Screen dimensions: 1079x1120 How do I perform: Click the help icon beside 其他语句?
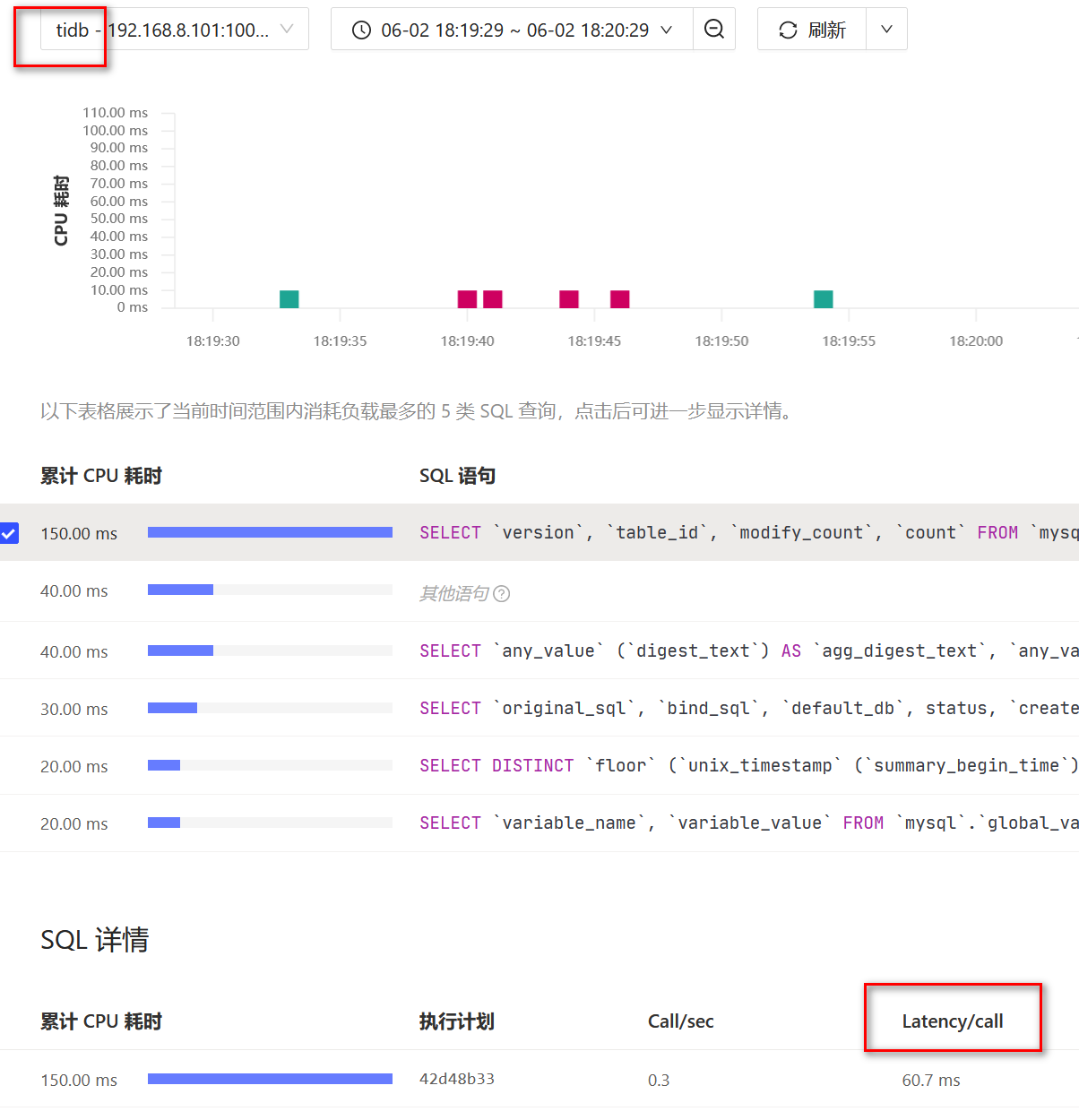tap(502, 593)
